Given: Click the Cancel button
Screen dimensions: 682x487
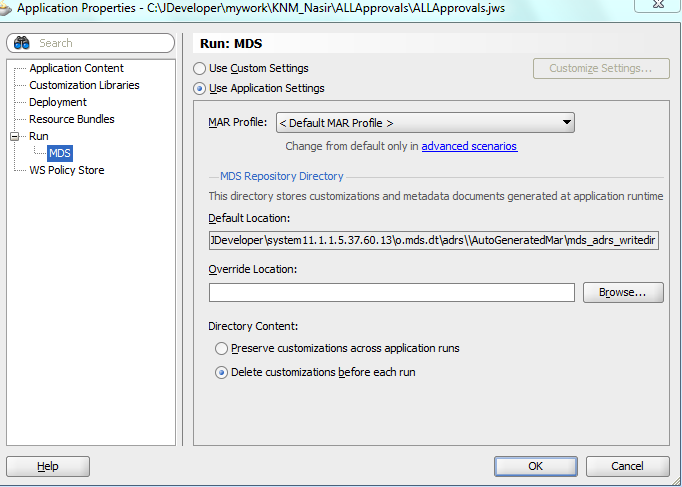Looking at the screenshot, I should pyautogui.click(x=627, y=466).
